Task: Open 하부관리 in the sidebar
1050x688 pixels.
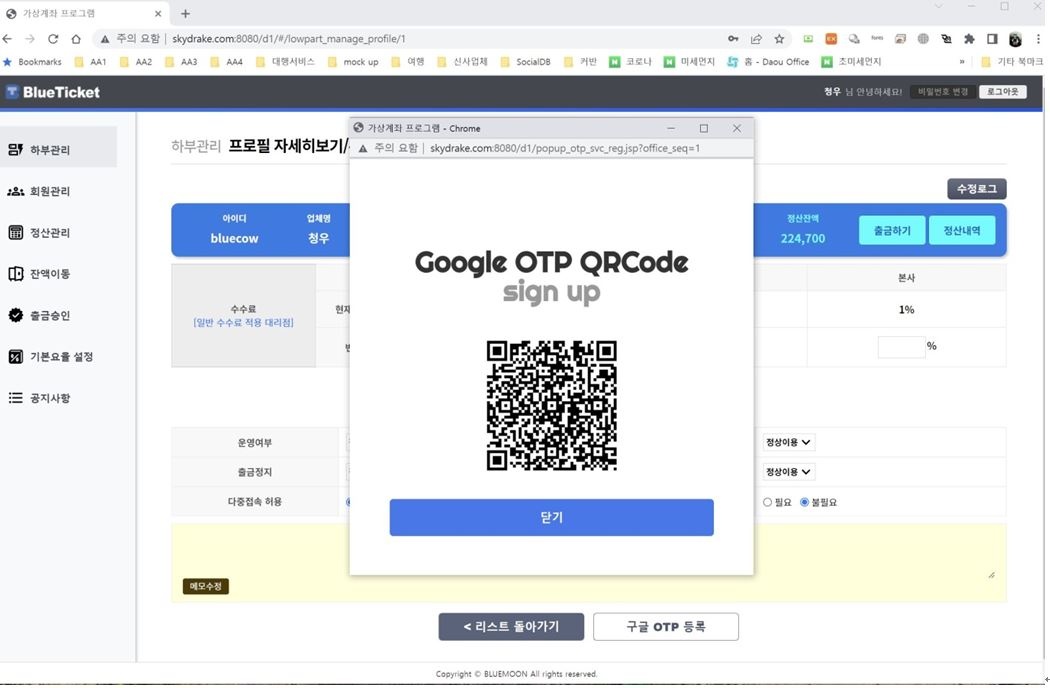Action: point(58,149)
